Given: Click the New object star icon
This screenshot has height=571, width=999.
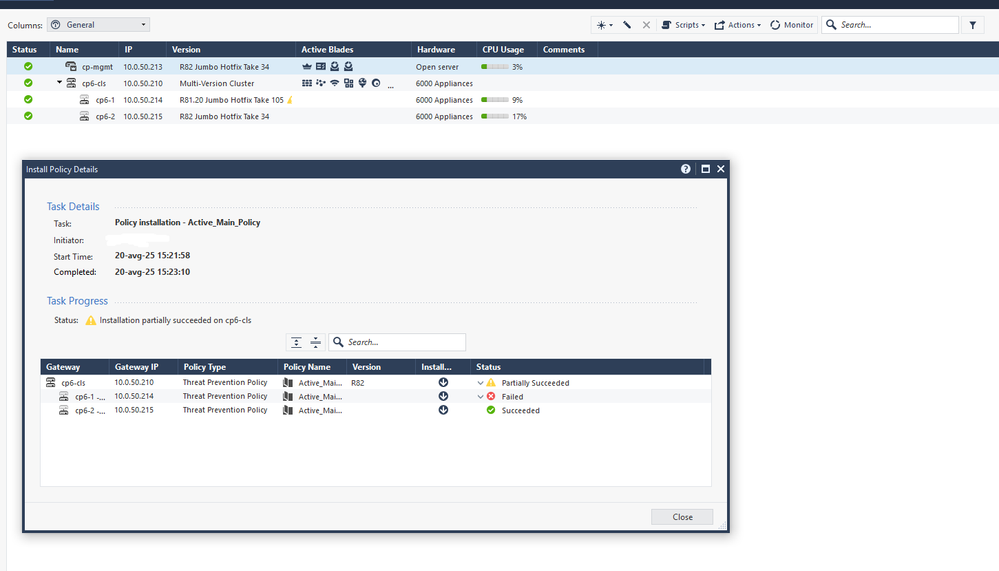Looking at the screenshot, I should coord(602,25).
